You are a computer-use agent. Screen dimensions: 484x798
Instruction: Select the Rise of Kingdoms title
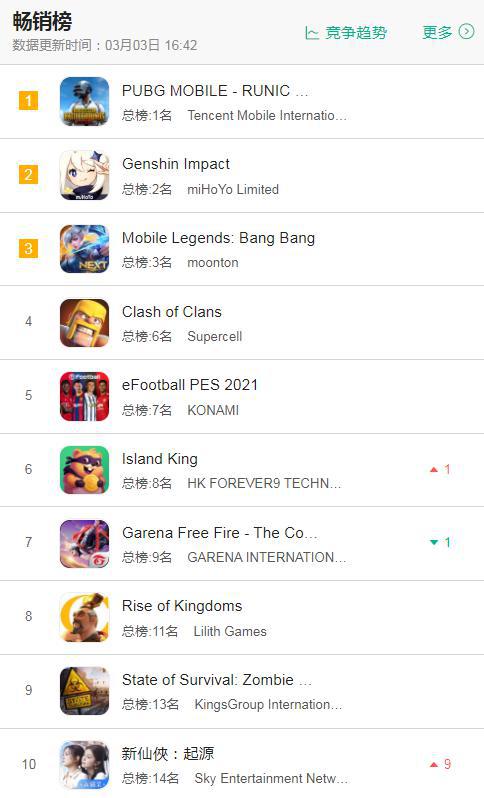coord(182,606)
